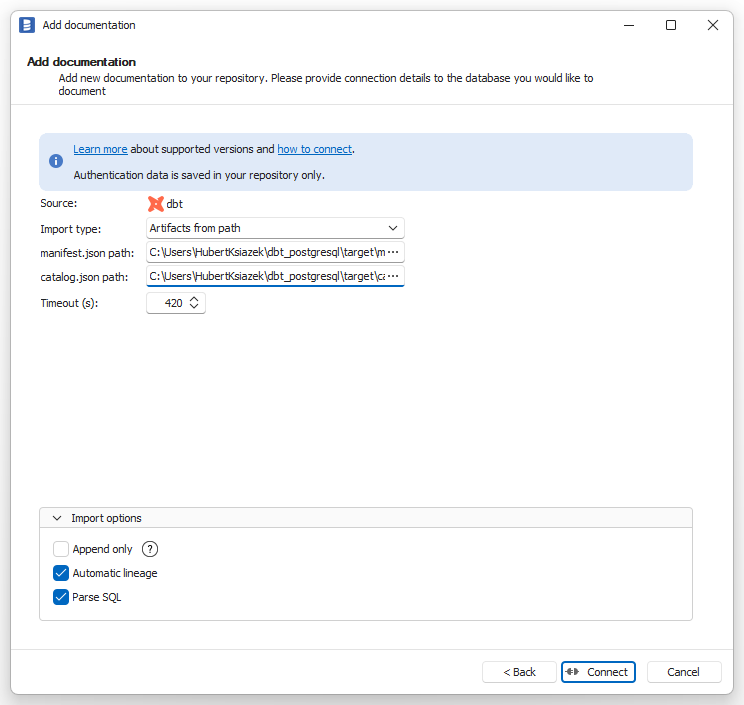Screen dimensions: 744x705
Task: Cancel the Add documentation dialog
Action: coord(684,672)
